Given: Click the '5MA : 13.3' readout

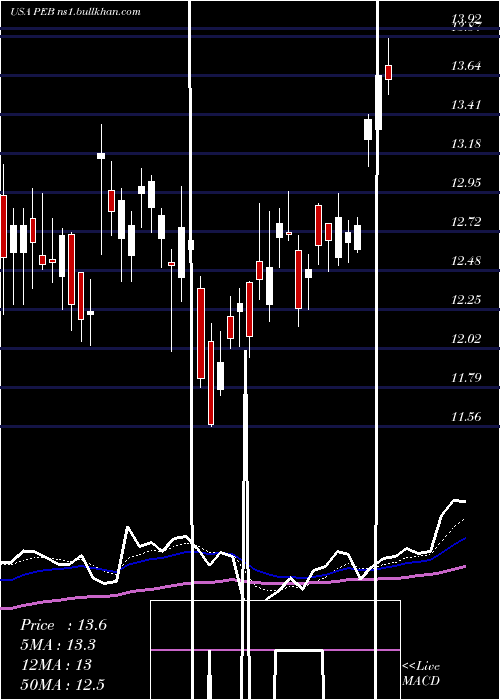Looking at the screenshot, I should point(58,645).
